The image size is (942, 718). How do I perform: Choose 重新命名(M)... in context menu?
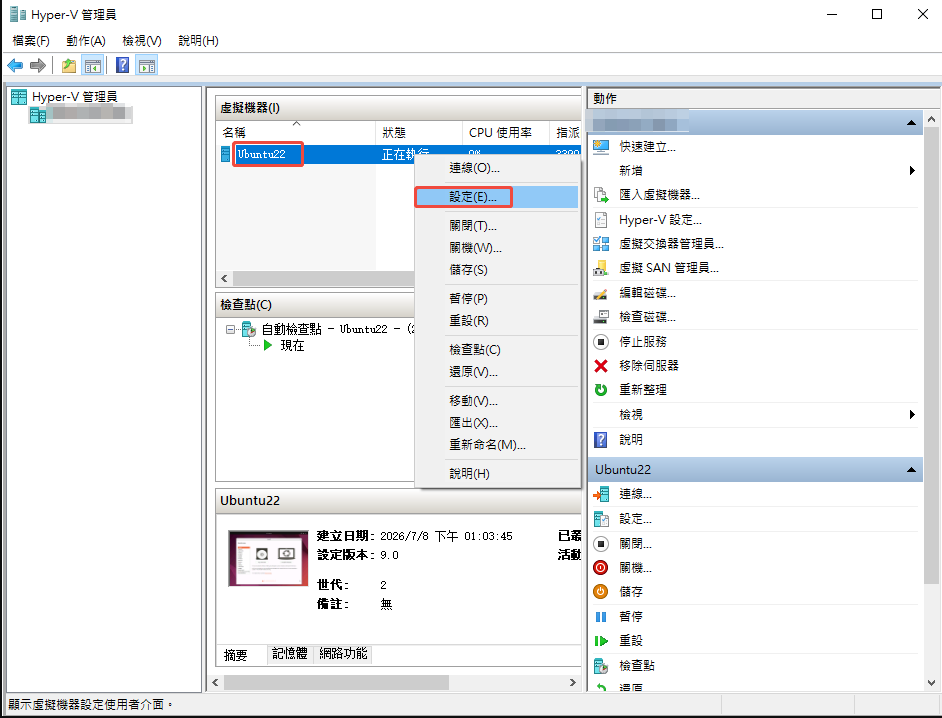point(497,445)
